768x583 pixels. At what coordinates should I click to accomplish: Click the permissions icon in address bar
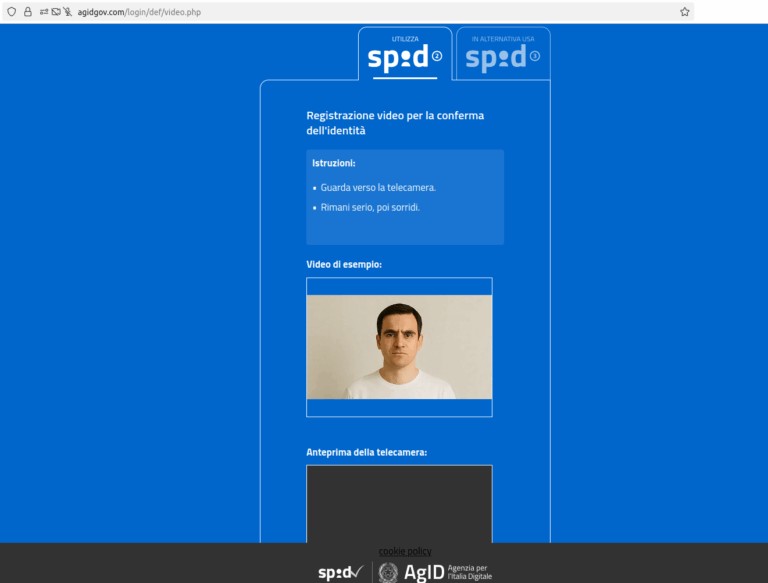[44, 12]
